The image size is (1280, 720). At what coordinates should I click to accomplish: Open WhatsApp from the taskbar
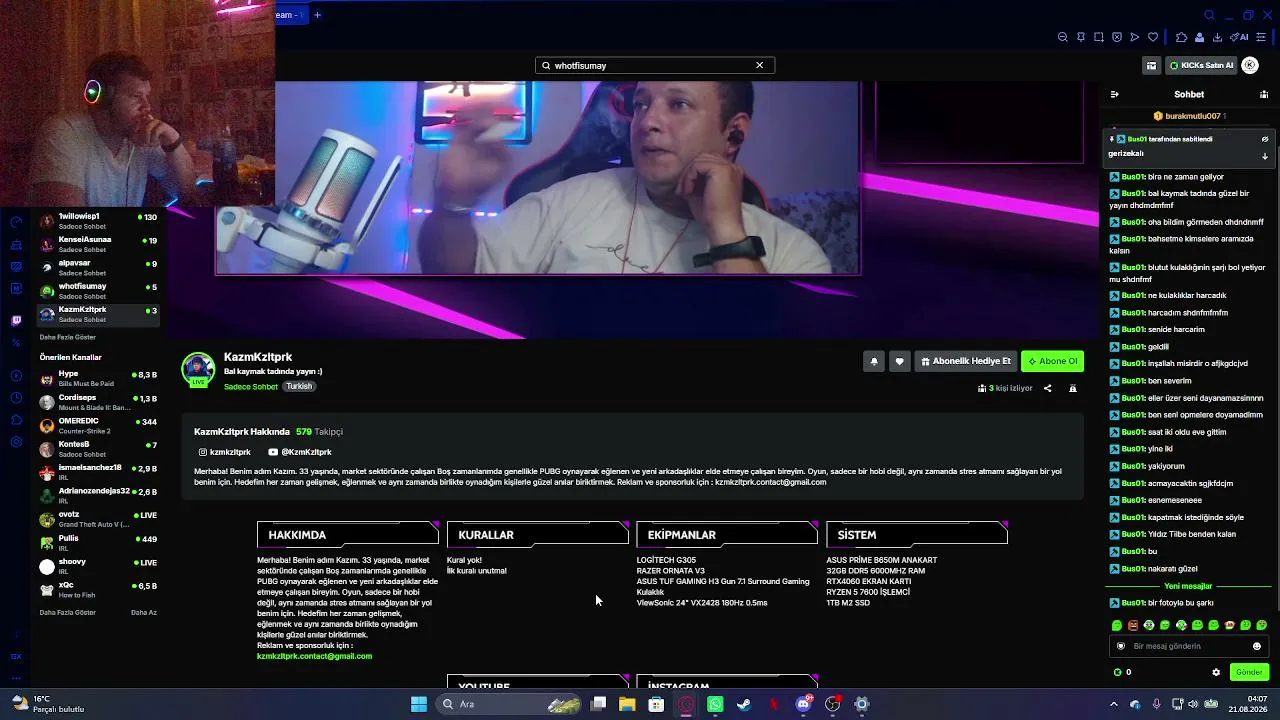tap(715, 704)
